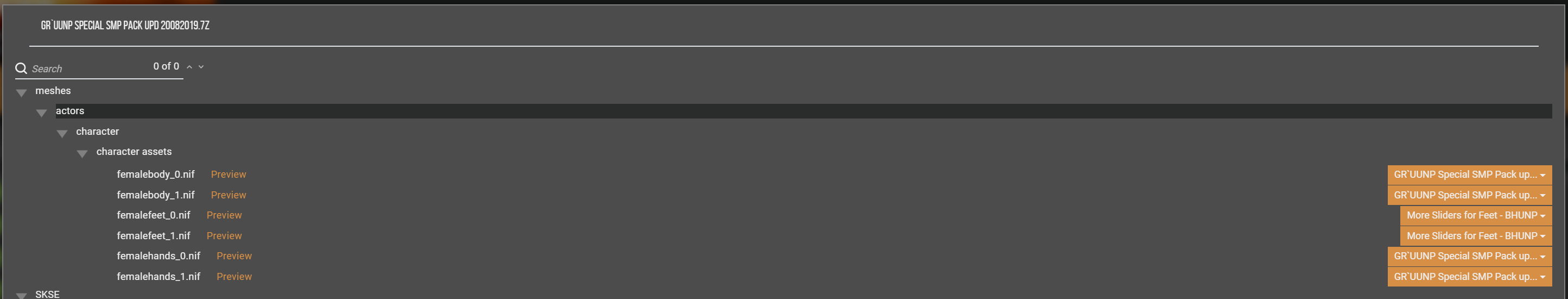The image size is (1568, 299).
Task: Preview femalefeet_1.nif file
Action: 224,236
